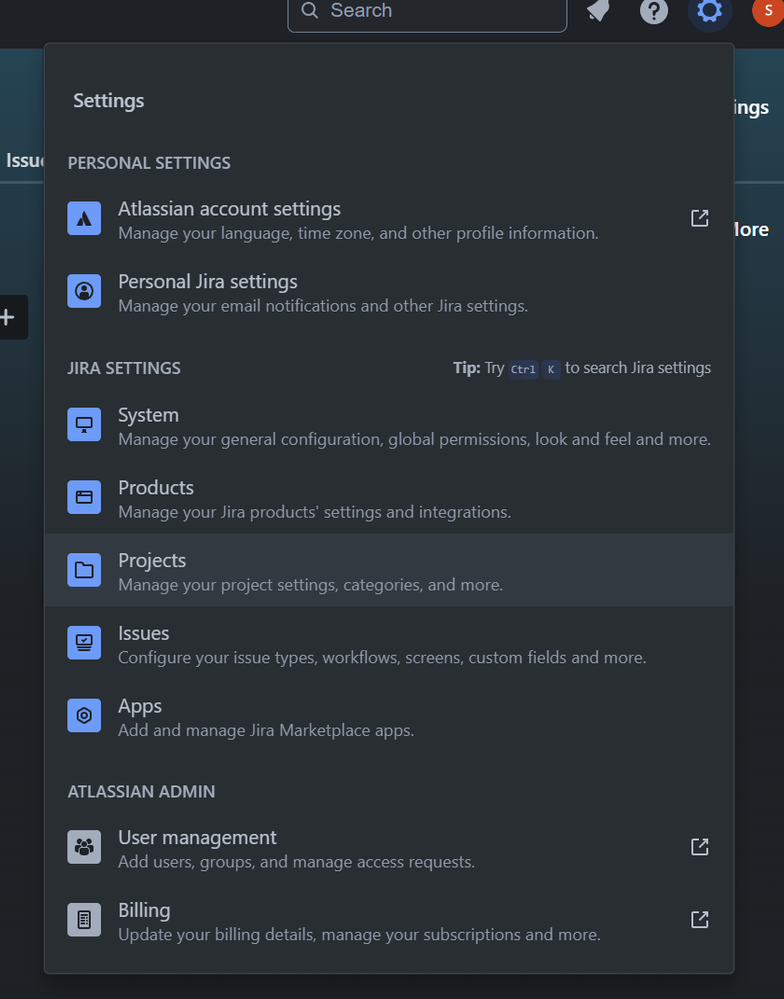Open the user profile avatar

click(x=768, y=11)
